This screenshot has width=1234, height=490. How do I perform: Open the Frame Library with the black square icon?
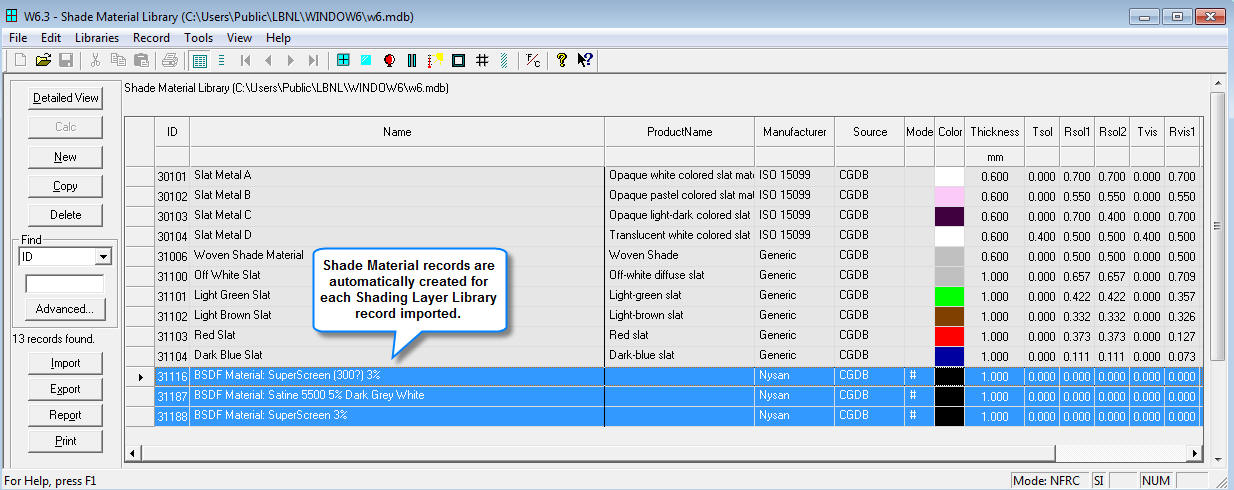point(458,60)
